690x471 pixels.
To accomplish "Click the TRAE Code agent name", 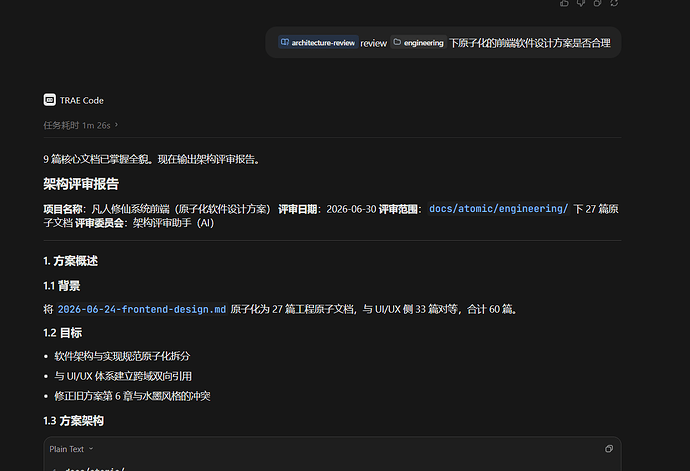I will 82,100.
